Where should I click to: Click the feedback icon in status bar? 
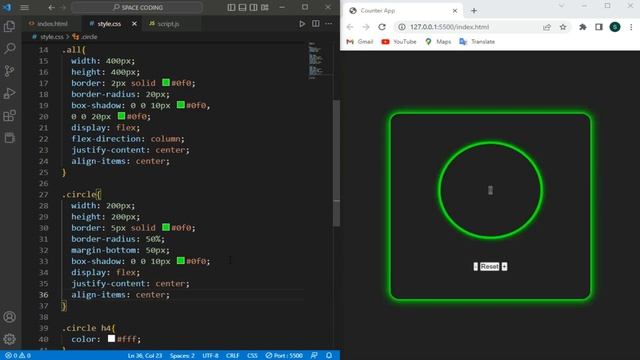[314, 356]
